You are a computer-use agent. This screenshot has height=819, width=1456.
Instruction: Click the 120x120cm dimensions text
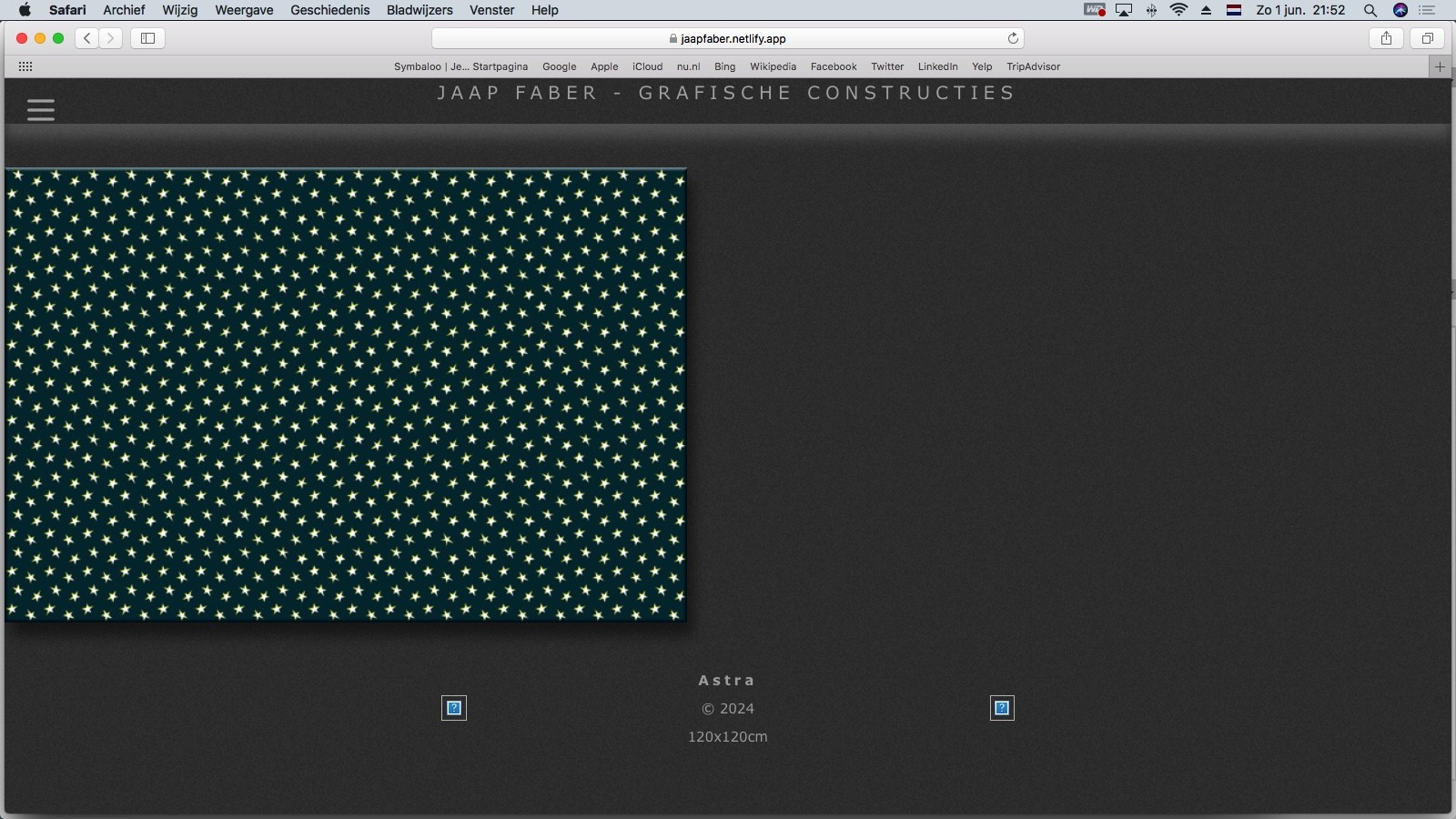click(728, 737)
